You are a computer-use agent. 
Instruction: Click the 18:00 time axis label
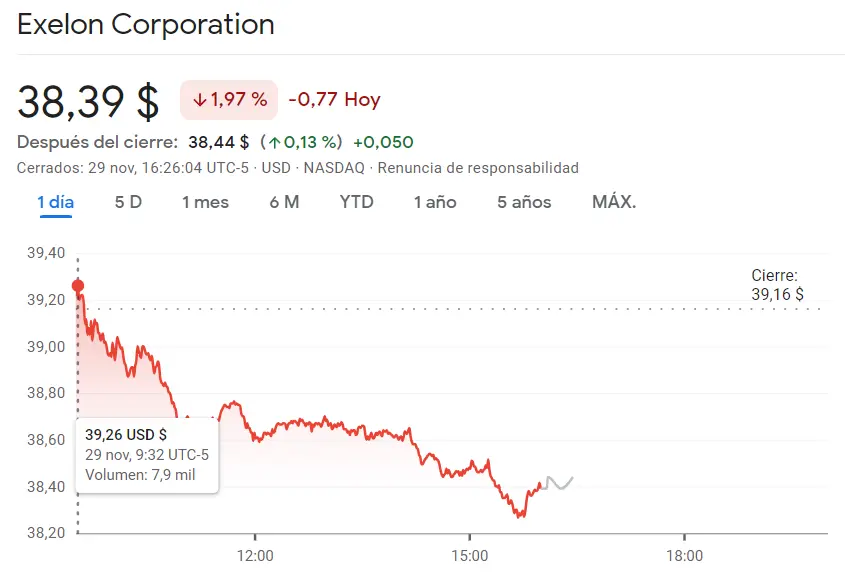pyautogui.click(x=684, y=555)
